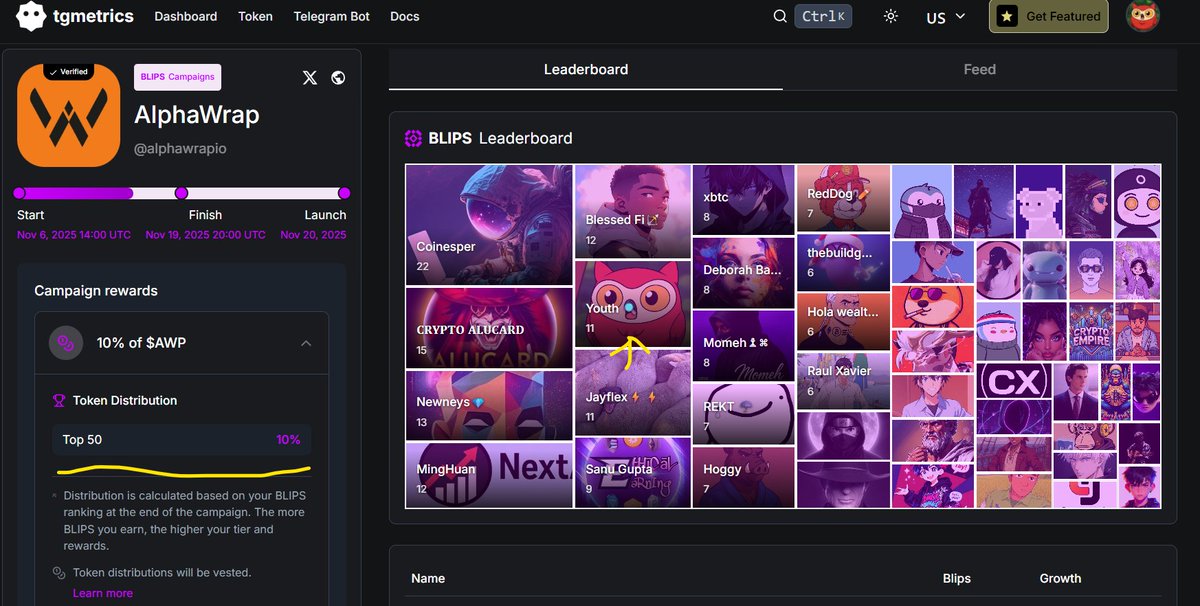Sort by the Blips column header

[x=957, y=578]
